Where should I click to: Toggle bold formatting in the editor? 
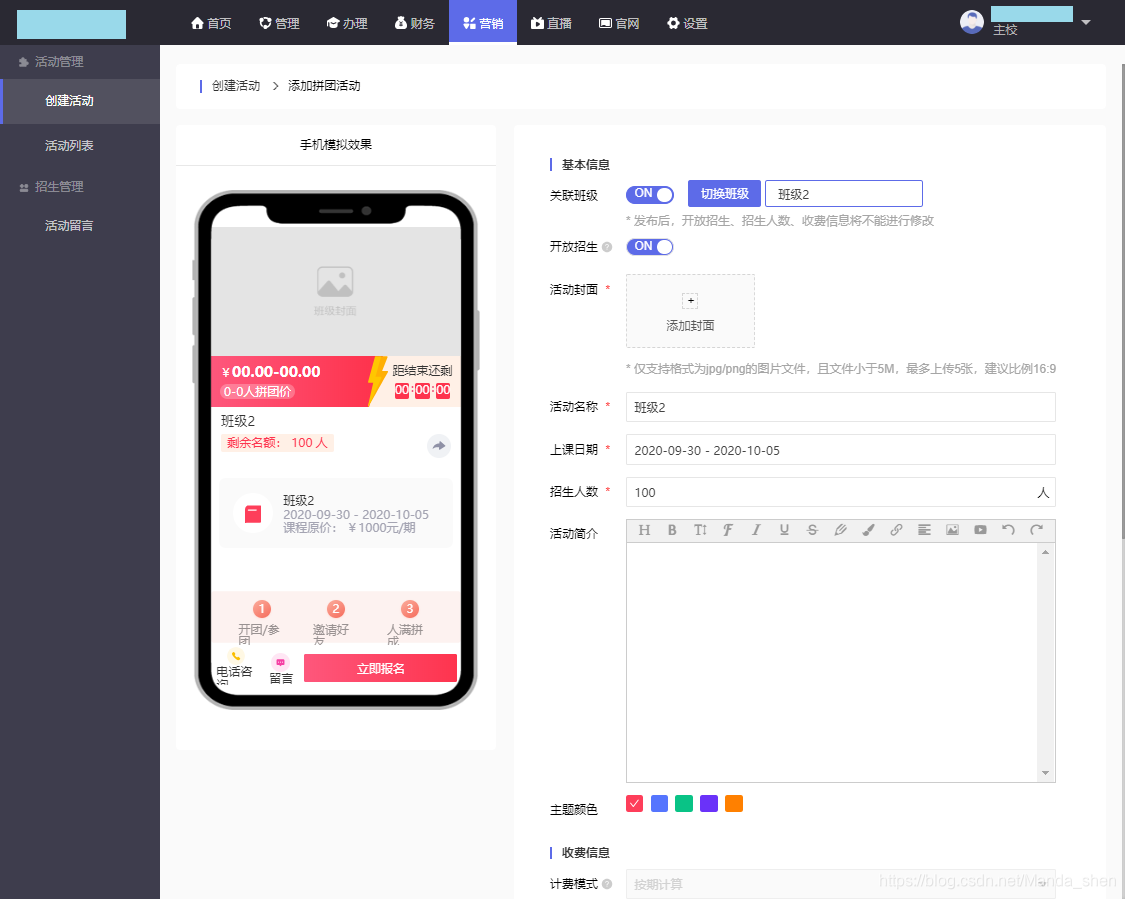(x=672, y=530)
